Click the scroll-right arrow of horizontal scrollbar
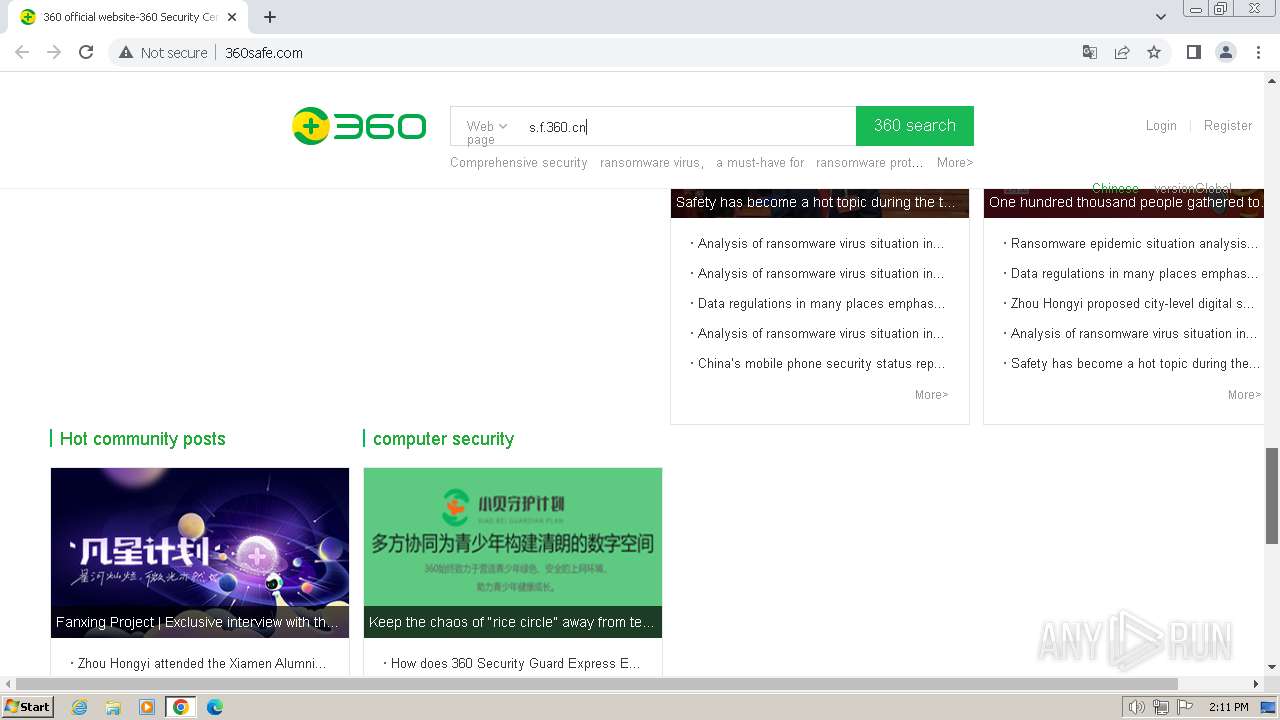The image size is (1280, 720). [1256, 684]
